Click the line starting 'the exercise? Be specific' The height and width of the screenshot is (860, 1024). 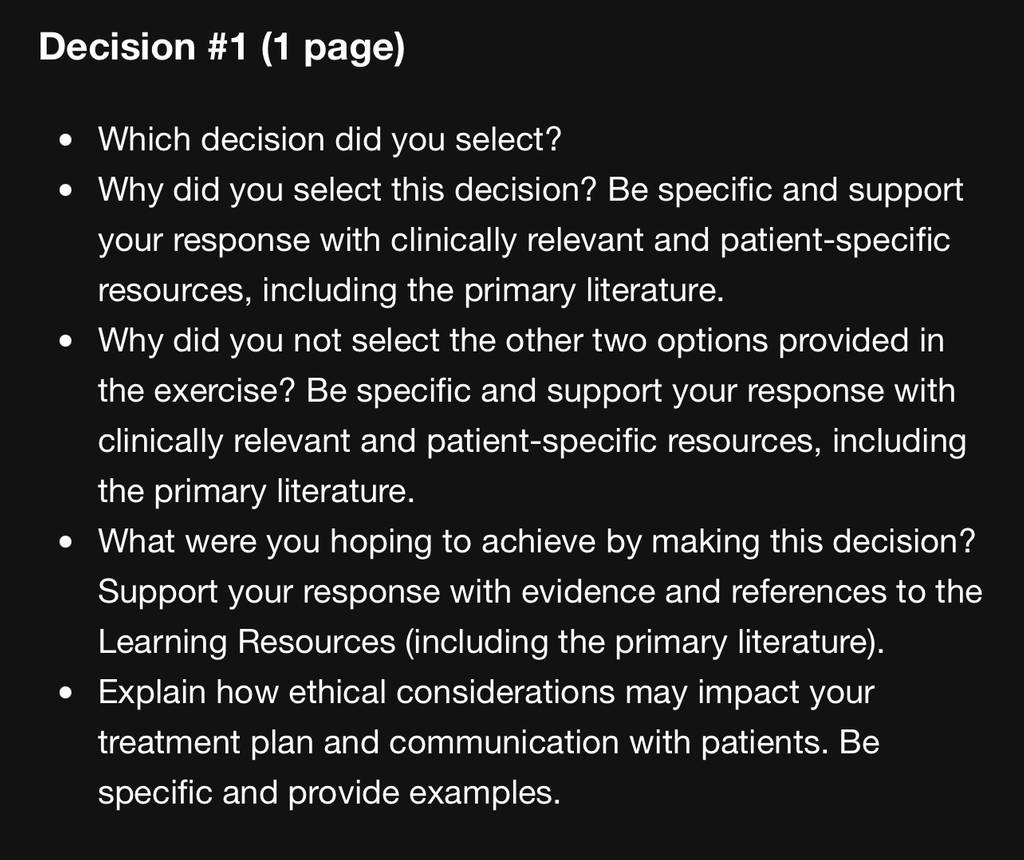coord(526,390)
